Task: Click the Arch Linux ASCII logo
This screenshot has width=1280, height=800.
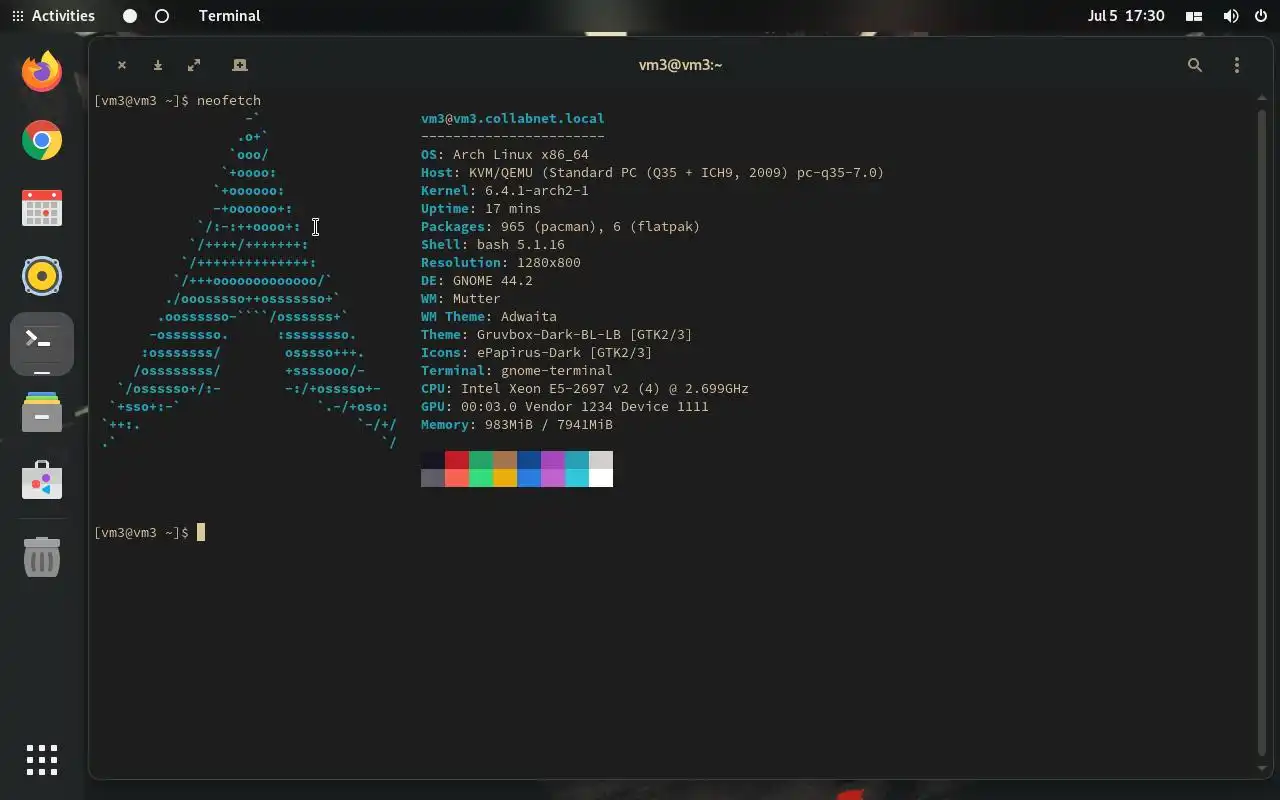Action: (x=249, y=281)
